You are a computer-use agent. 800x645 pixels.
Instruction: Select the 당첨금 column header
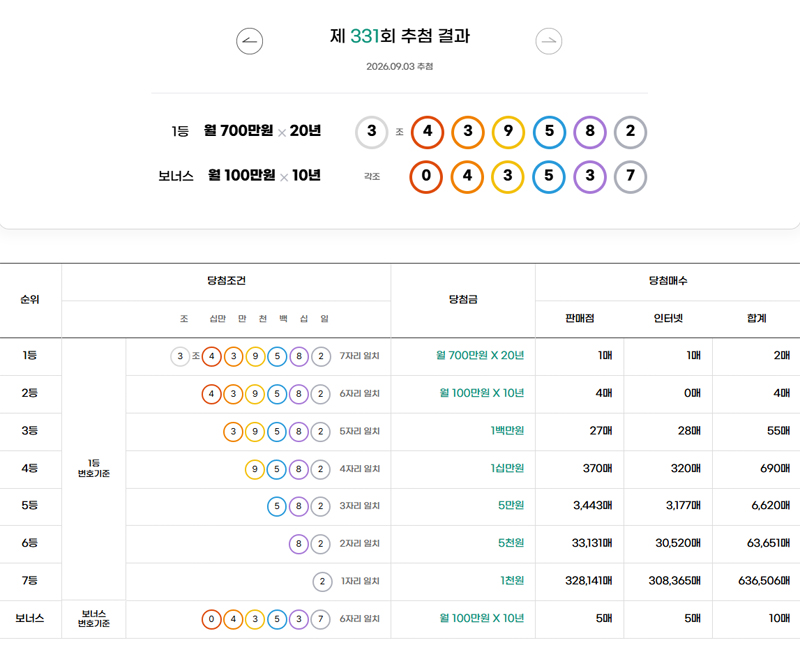463,300
